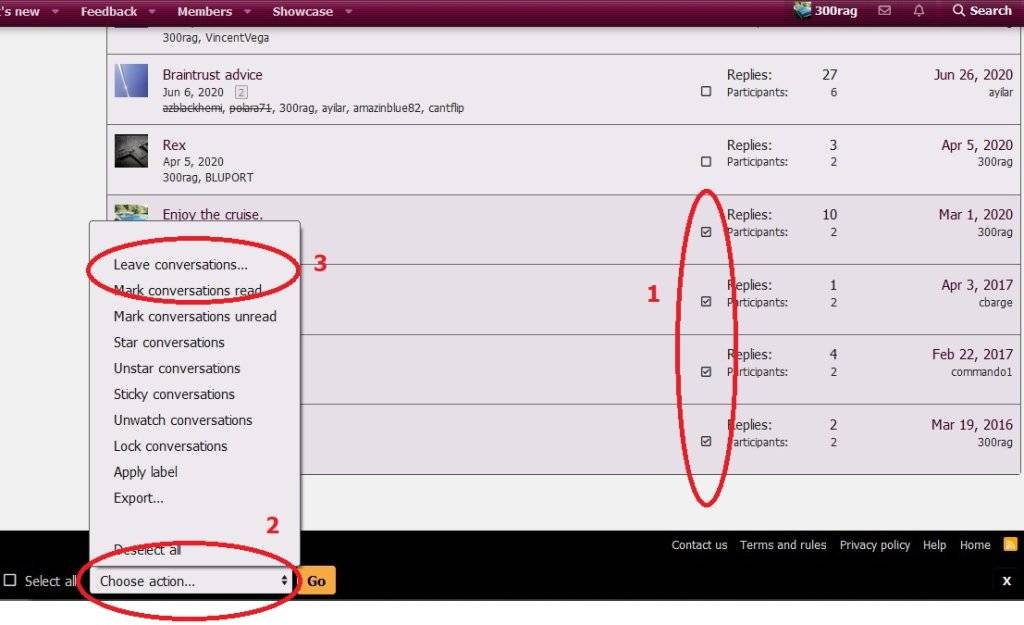
Task: Click the 300rag user avatar in navbar
Action: (x=802, y=11)
